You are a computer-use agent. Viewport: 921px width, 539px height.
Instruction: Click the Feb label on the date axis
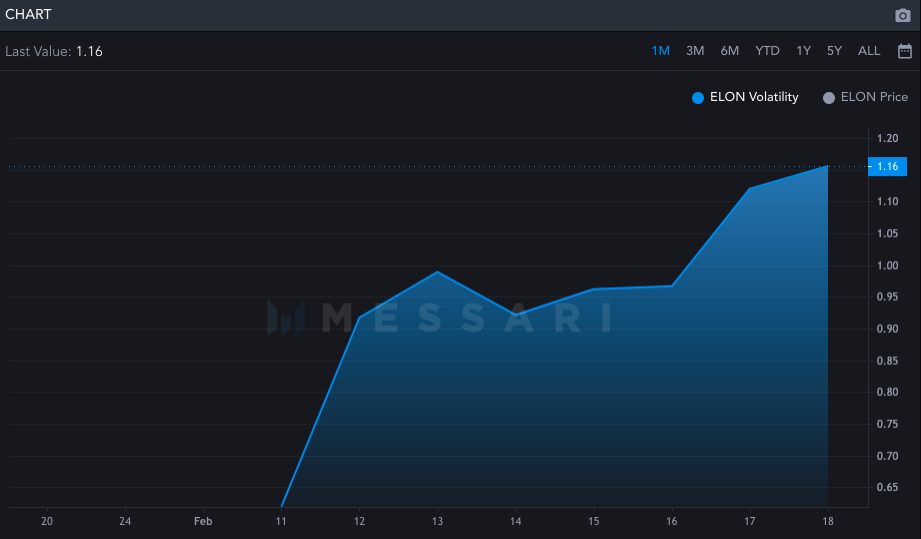coord(203,521)
